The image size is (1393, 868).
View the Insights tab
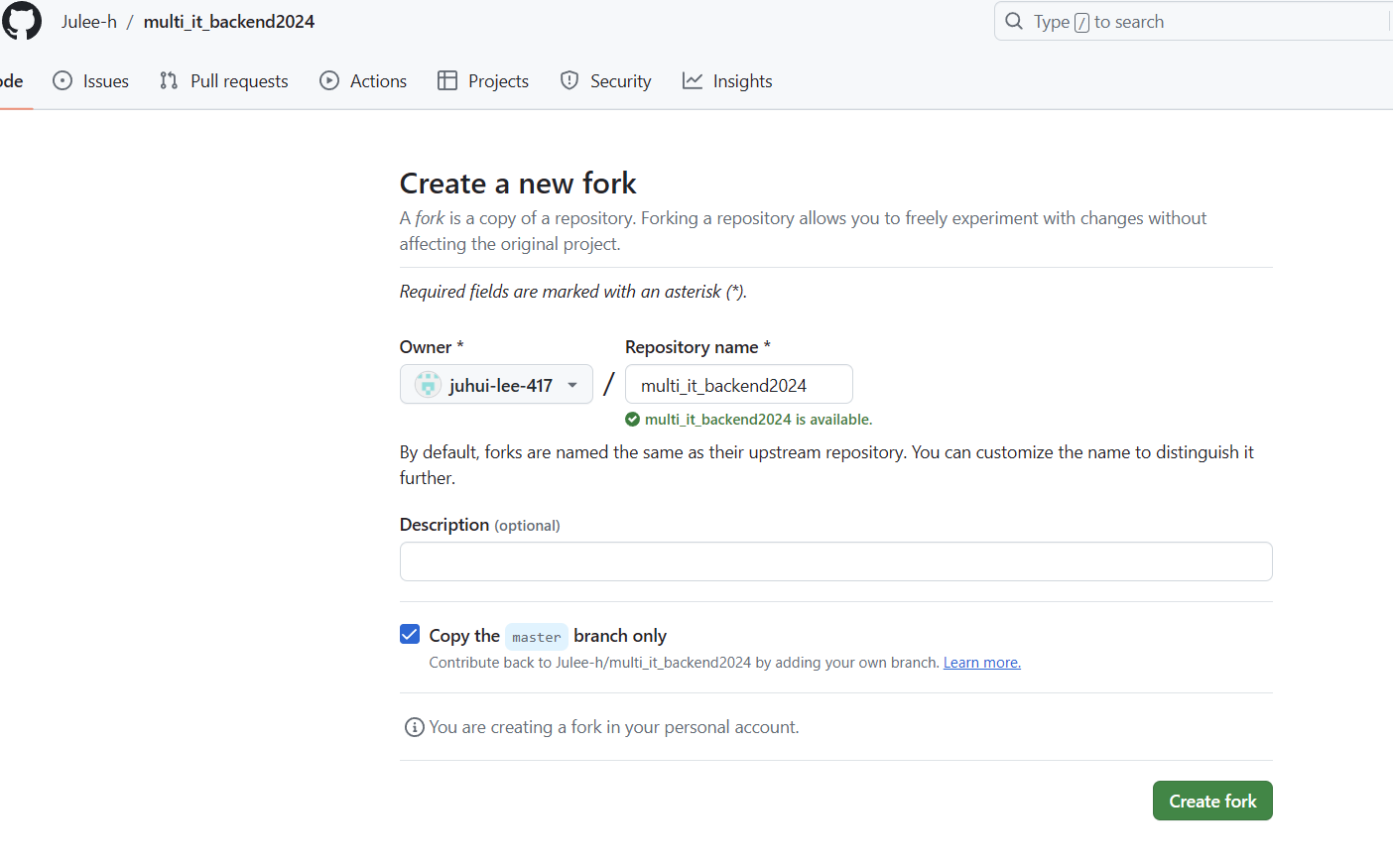point(727,81)
